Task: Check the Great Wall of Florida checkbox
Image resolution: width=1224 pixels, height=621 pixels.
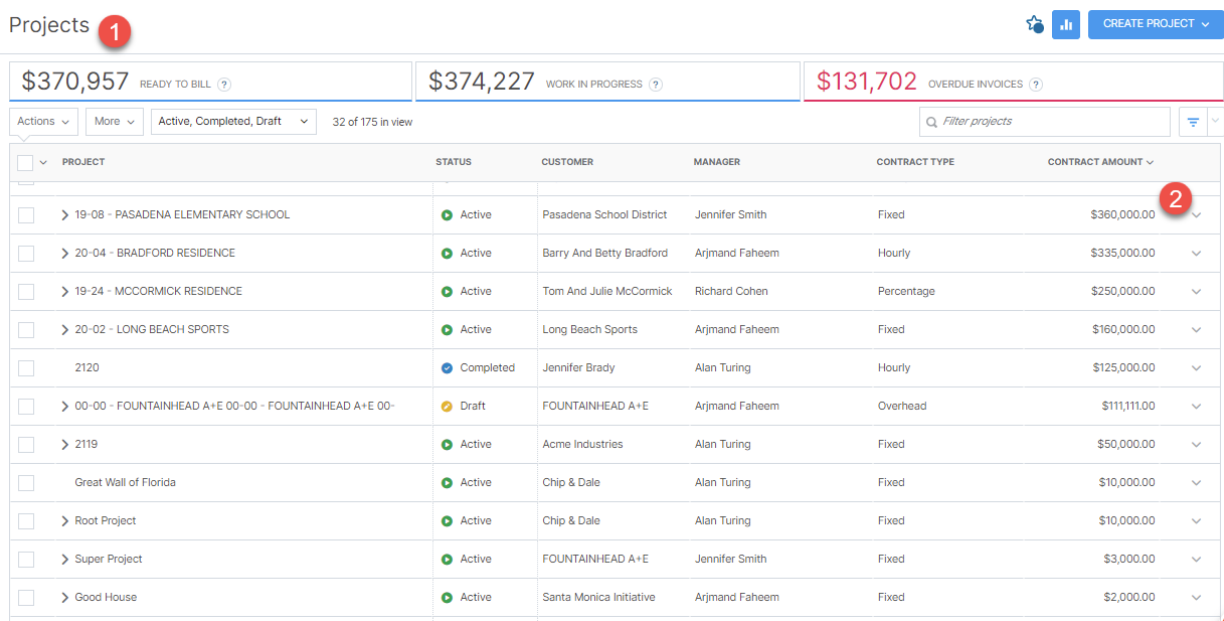Action: 26,483
